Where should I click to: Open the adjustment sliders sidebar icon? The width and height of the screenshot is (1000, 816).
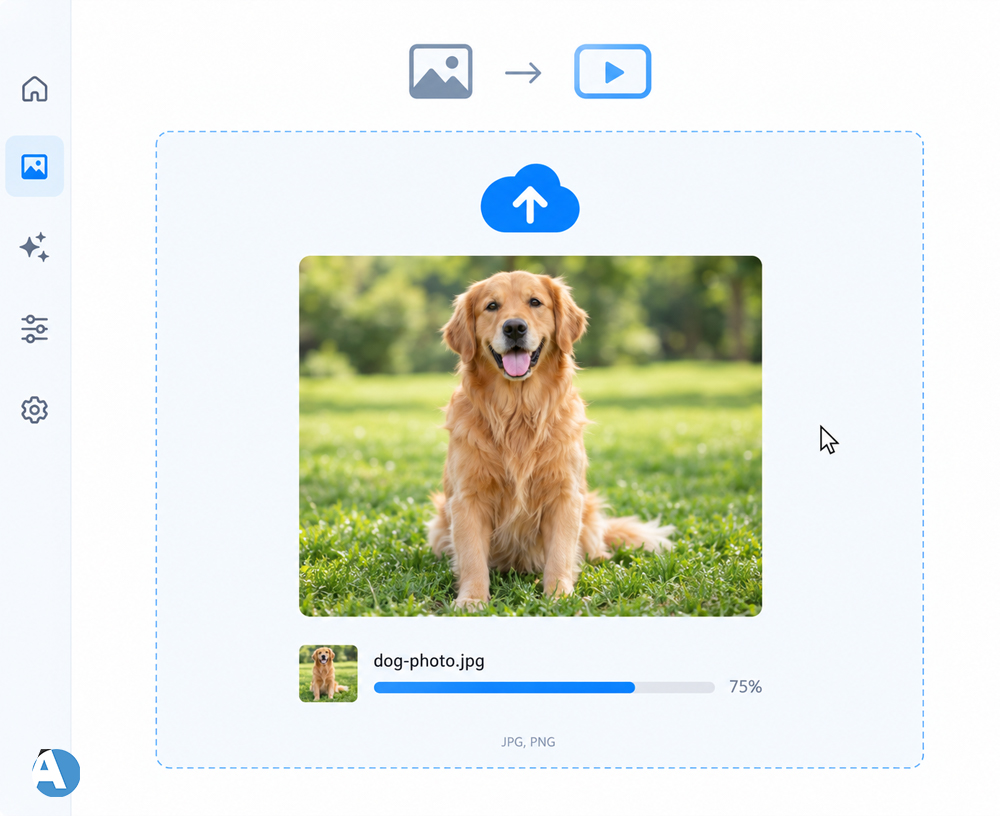point(34,329)
